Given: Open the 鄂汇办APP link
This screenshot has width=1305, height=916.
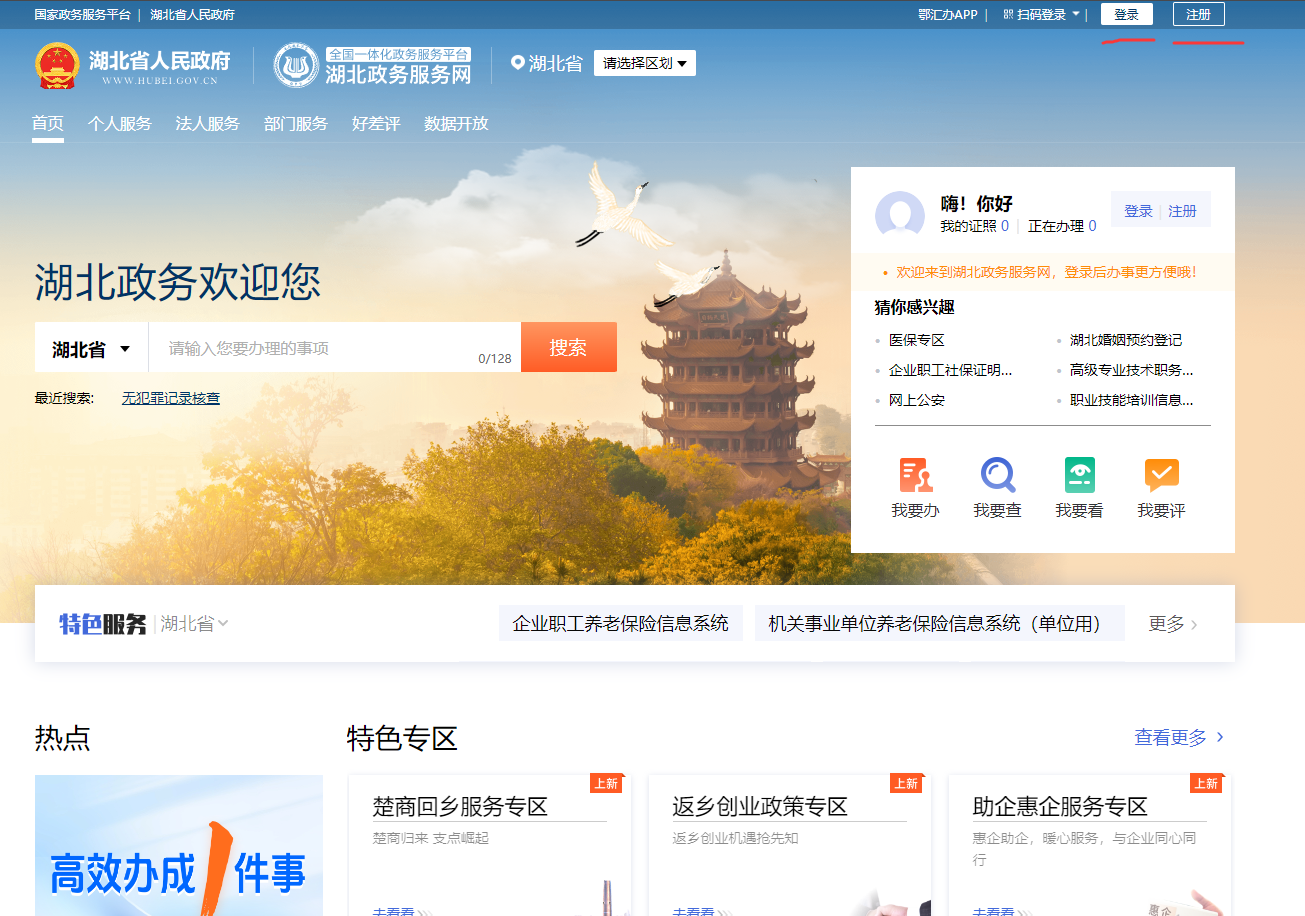Looking at the screenshot, I should point(948,15).
